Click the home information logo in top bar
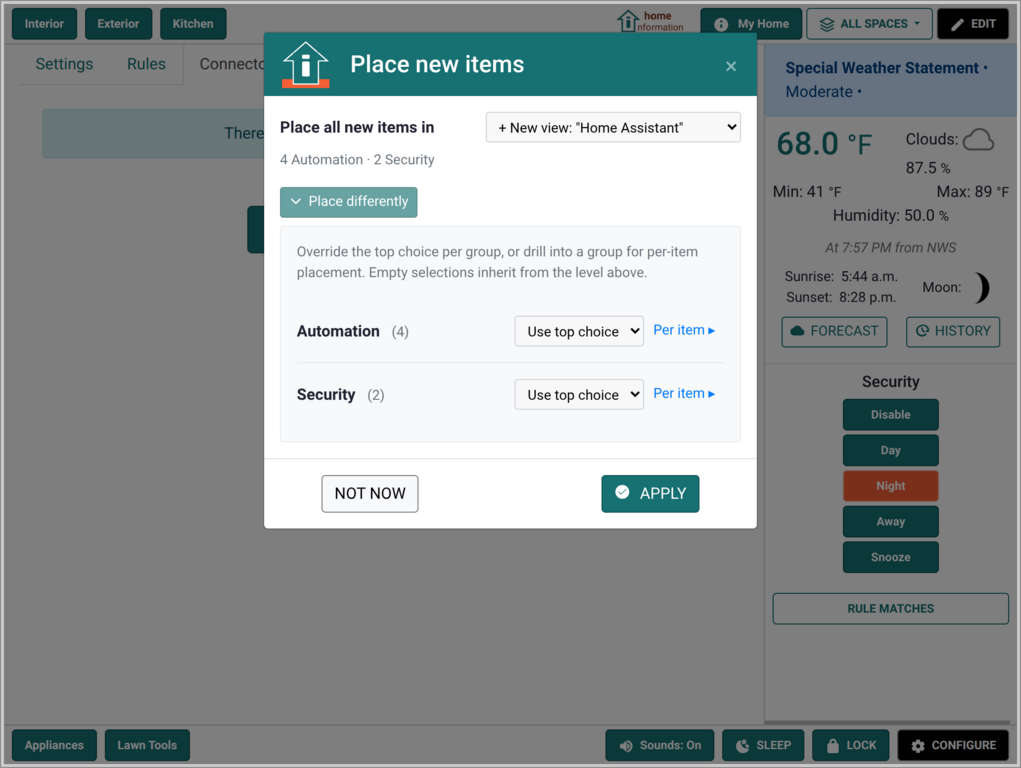This screenshot has height=768, width=1021. click(650, 21)
